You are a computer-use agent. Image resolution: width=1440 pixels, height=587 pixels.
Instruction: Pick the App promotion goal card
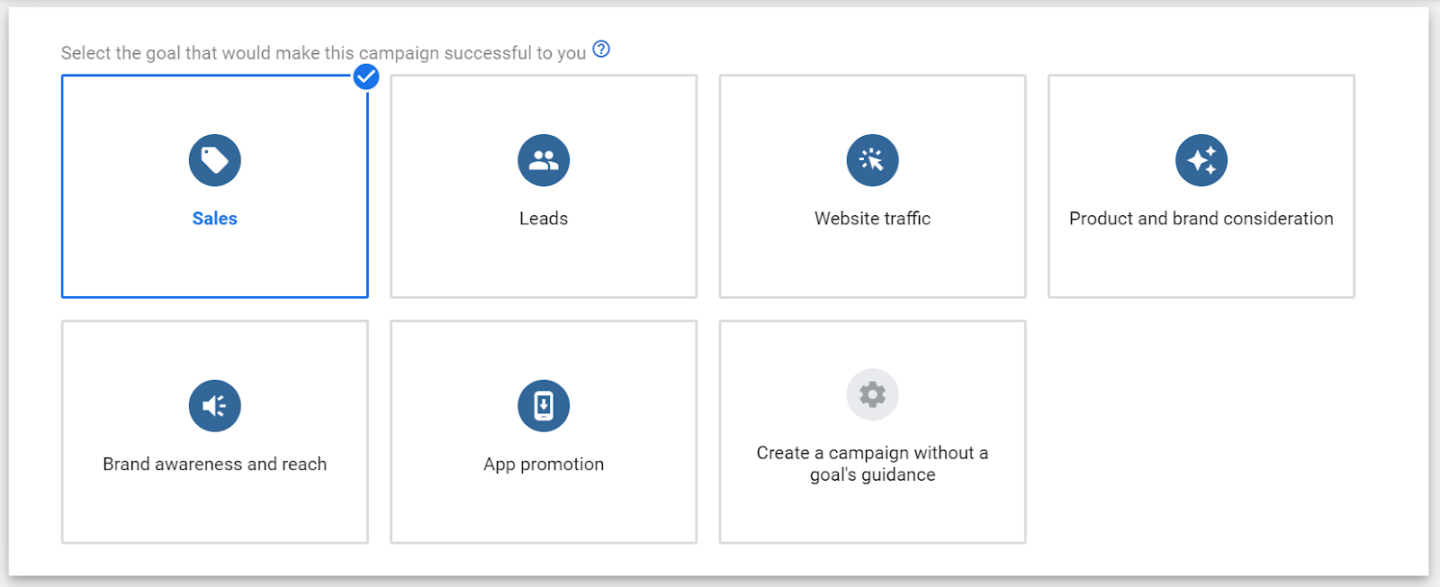click(x=544, y=432)
